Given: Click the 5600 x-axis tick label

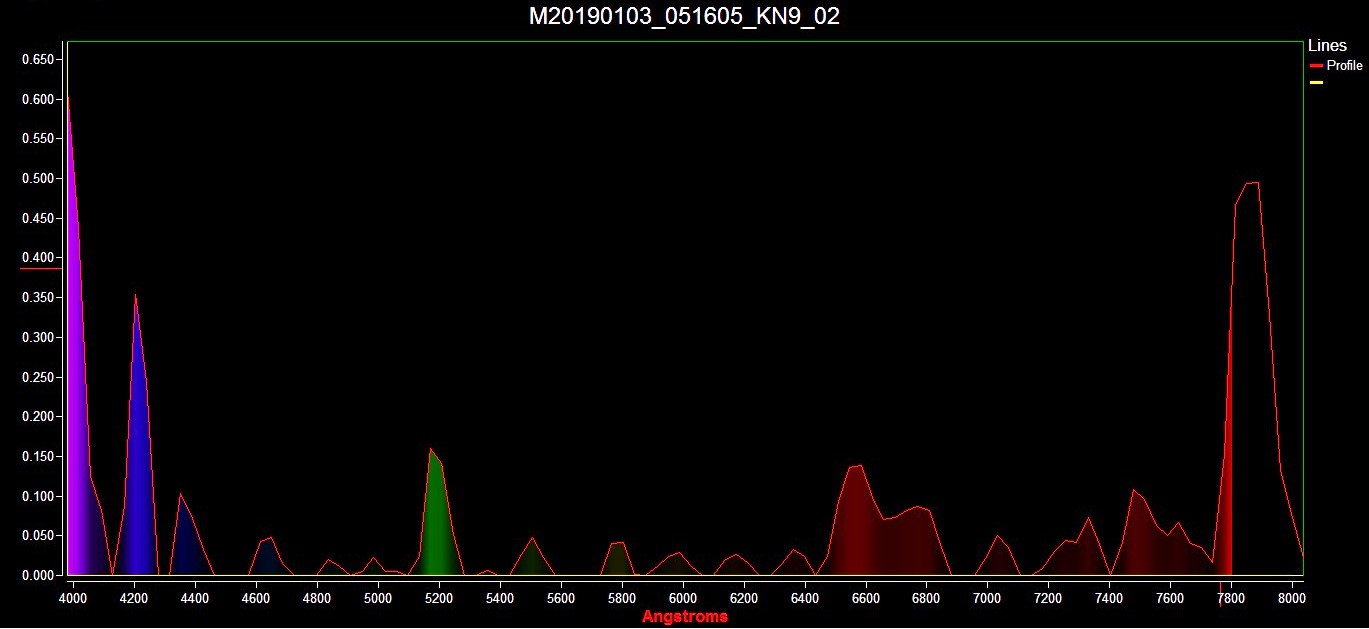Looking at the screenshot, I should pos(561,598).
